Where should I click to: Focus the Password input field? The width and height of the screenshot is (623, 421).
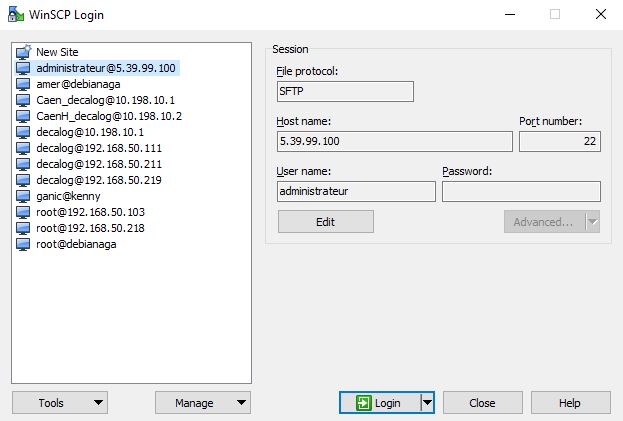tap(521, 191)
